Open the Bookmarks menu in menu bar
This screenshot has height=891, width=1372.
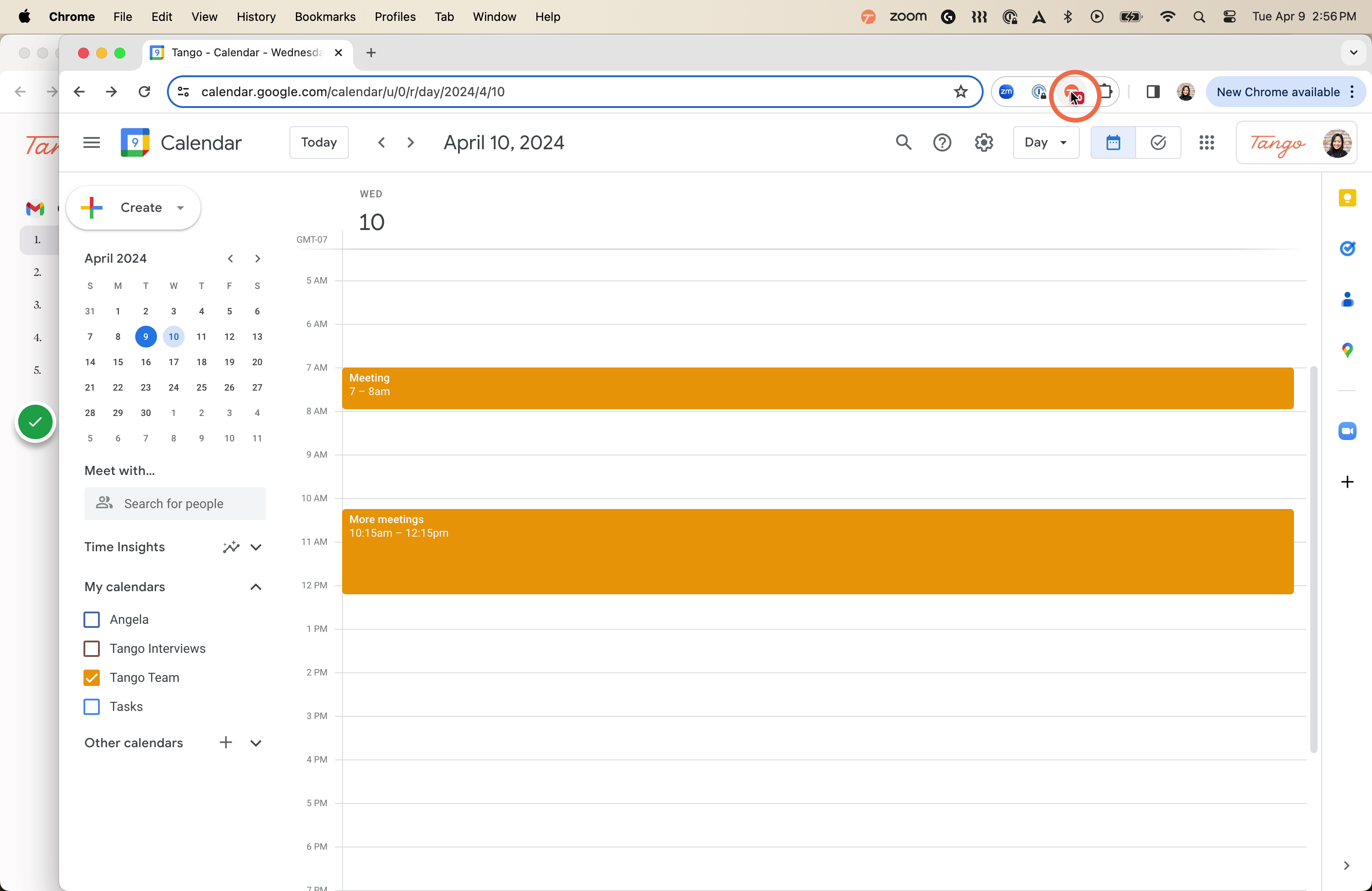tap(325, 17)
